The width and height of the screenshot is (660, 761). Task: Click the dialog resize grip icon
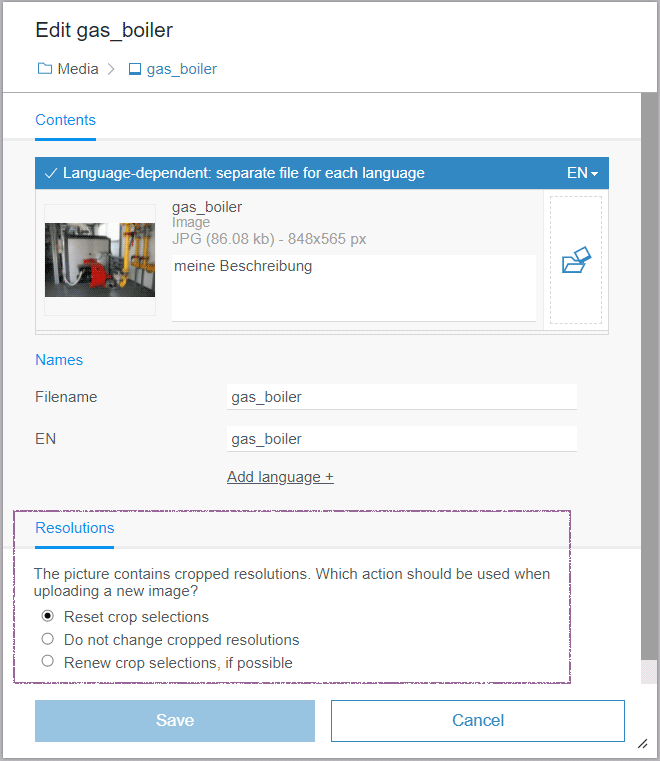coord(643,743)
